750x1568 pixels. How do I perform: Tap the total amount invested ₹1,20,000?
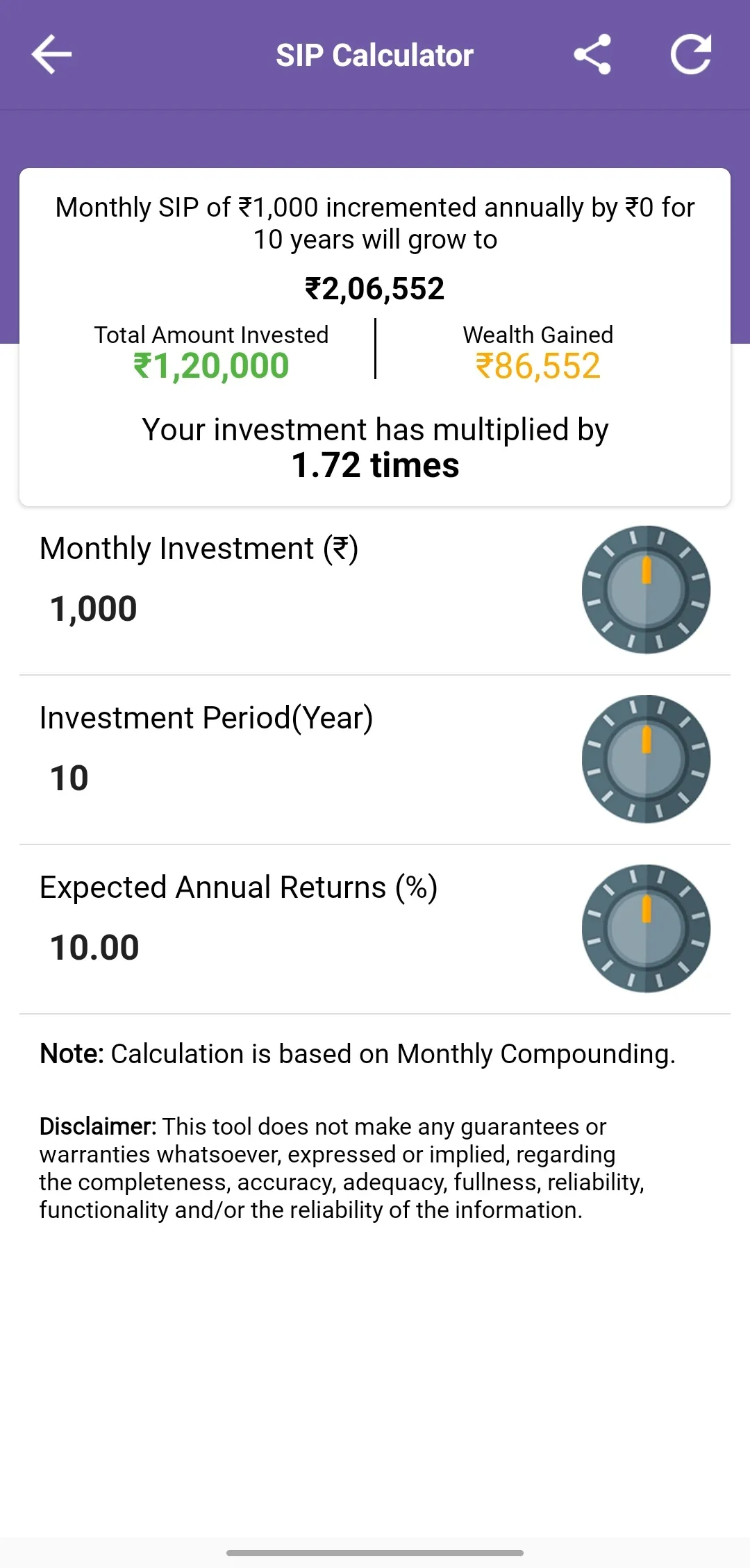[211, 366]
